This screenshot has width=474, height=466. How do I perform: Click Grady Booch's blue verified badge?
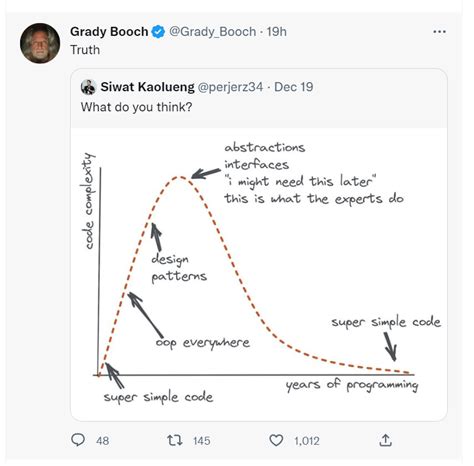pyautogui.click(x=158, y=32)
